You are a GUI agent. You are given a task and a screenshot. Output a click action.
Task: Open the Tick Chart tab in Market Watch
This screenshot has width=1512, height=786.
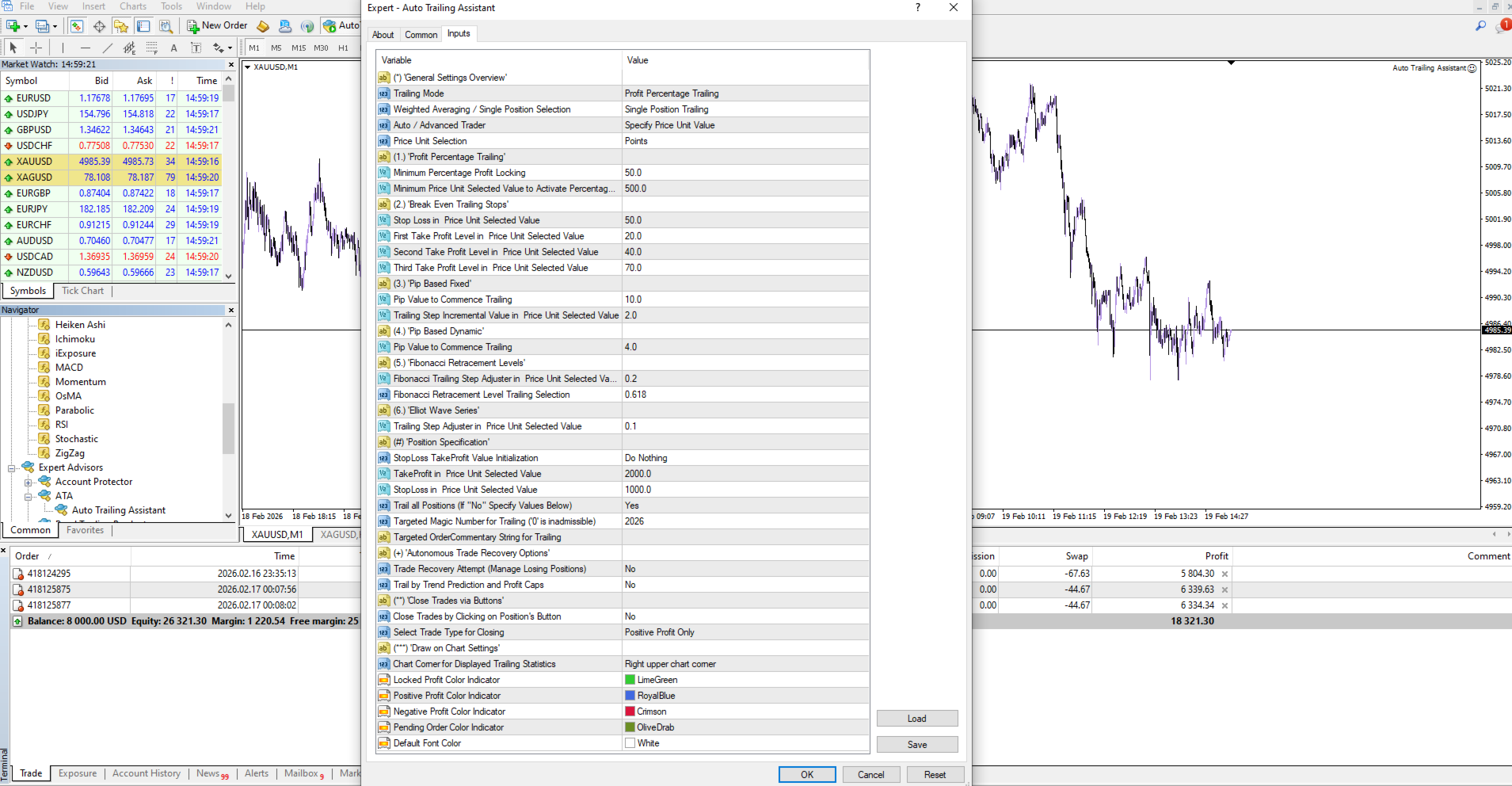tap(83, 291)
